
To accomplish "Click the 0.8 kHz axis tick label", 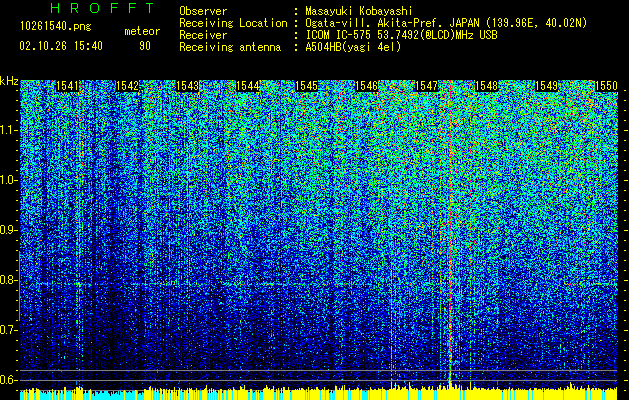I will [x=8, y=280].
